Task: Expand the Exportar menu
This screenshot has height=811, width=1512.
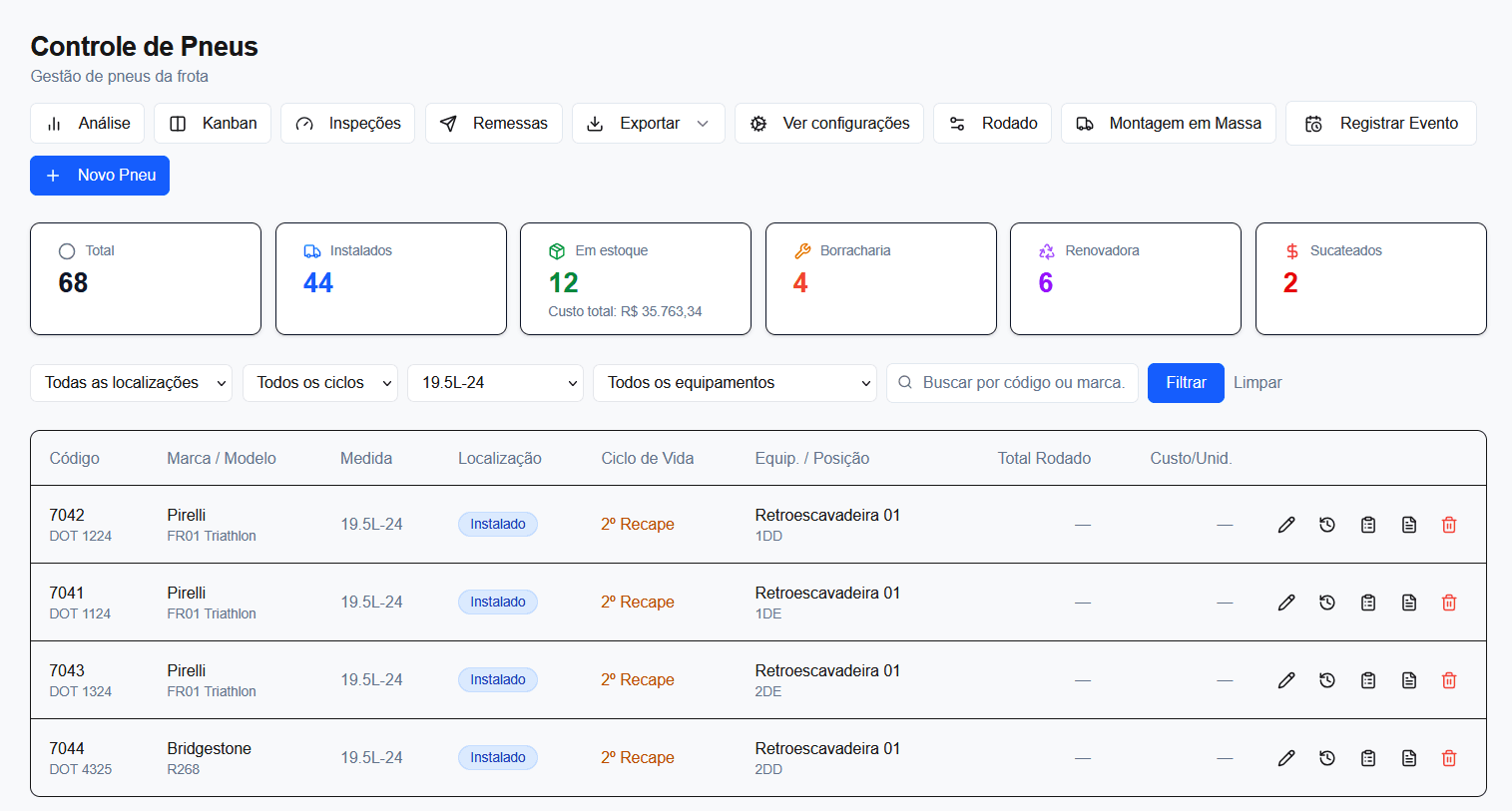Action: pyautogui.click(x=649, y=124)
